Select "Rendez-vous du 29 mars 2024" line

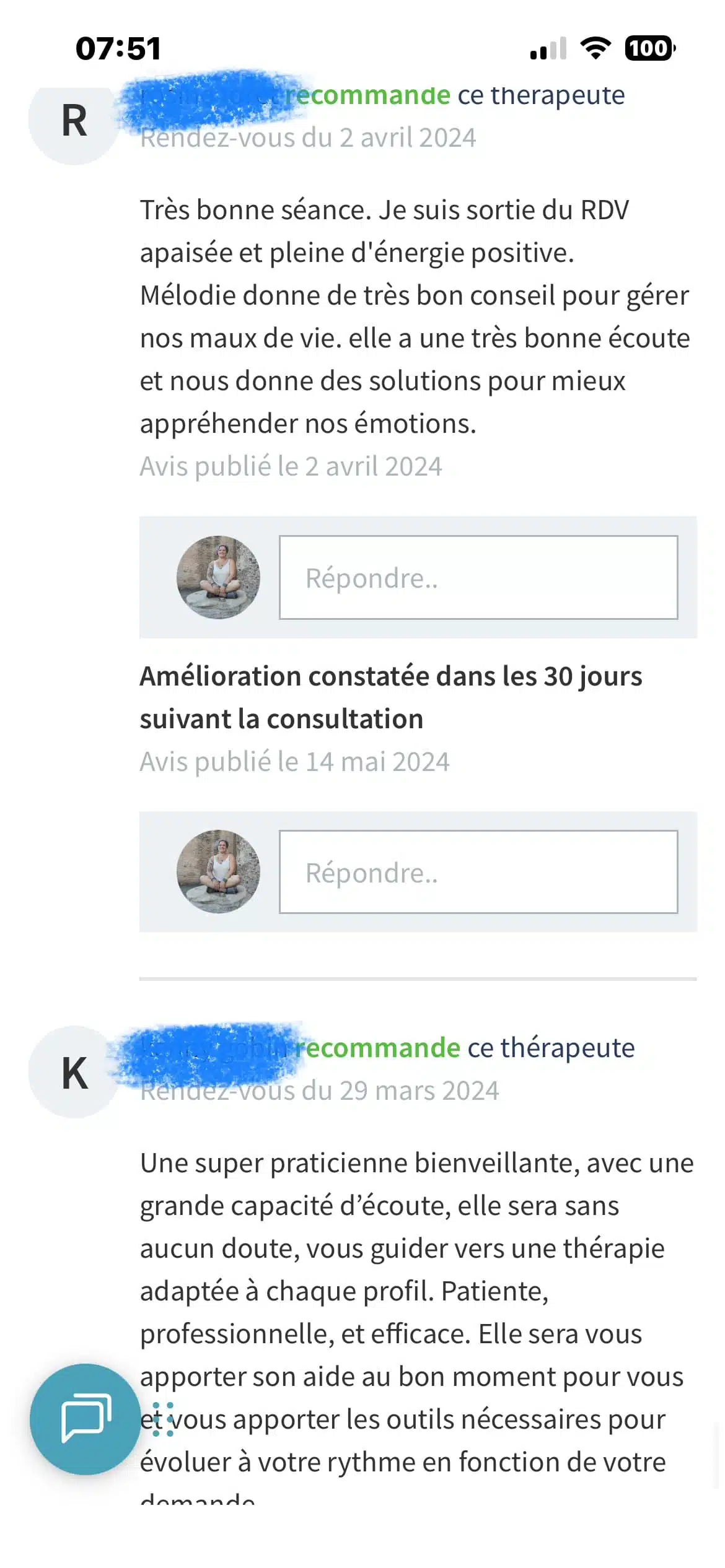[x=319, y=1091]
